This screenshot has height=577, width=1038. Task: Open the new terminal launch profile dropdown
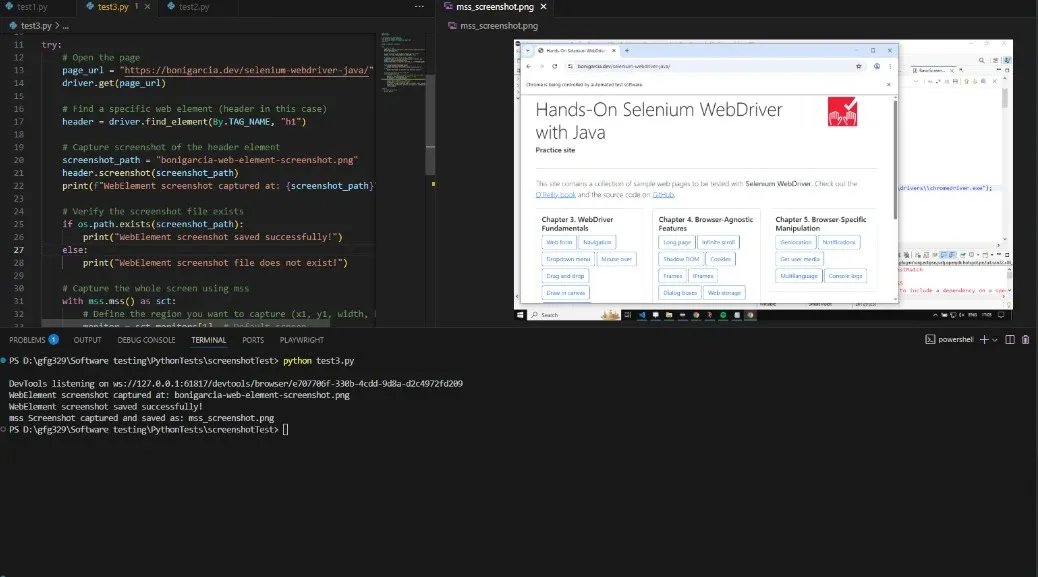coord(994,340)
